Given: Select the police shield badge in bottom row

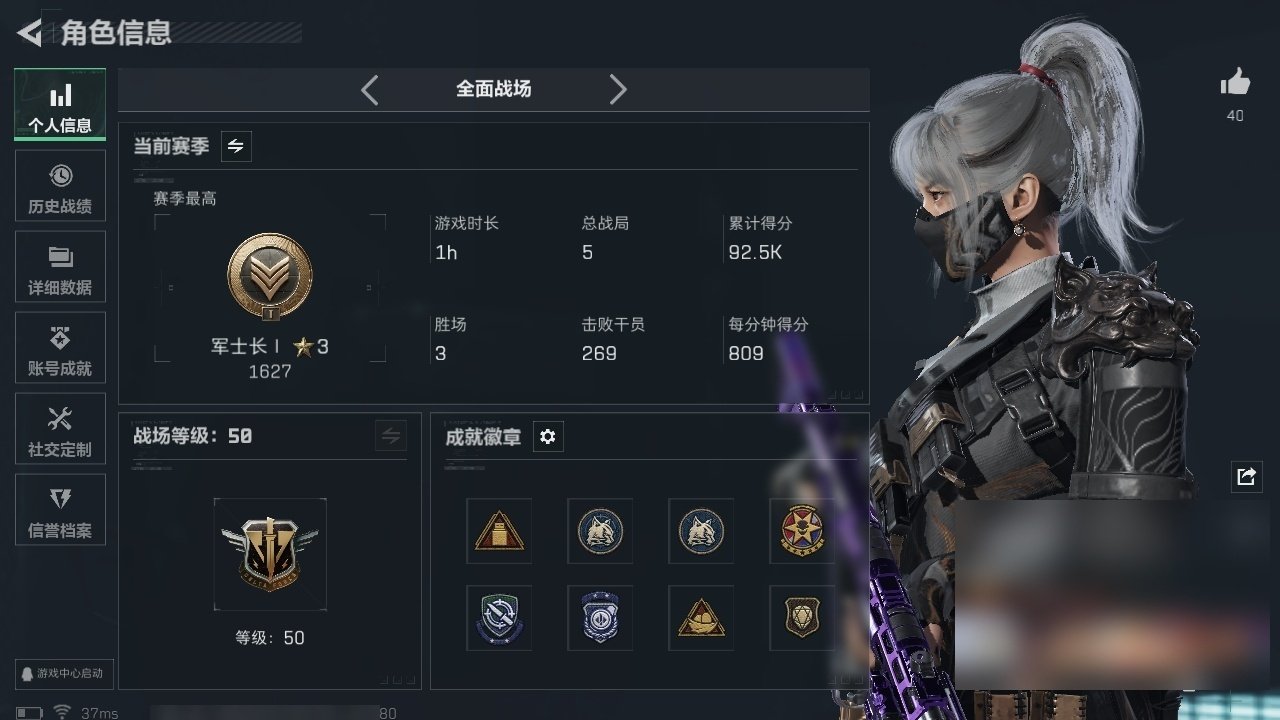Looking at the screenshot, I should tap(600, 618).
